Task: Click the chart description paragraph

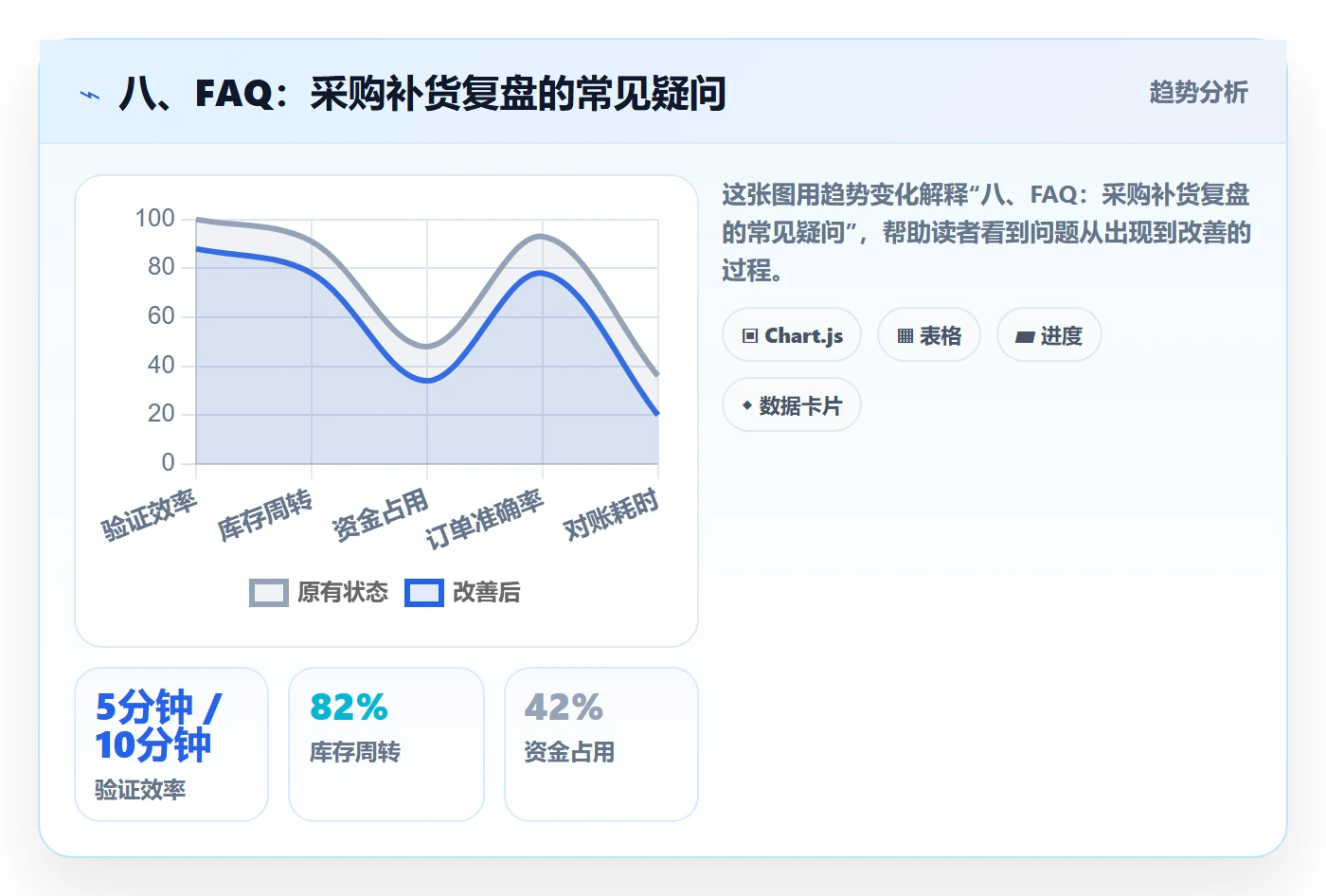Action: pyautogui.click(x=986, y=233)
